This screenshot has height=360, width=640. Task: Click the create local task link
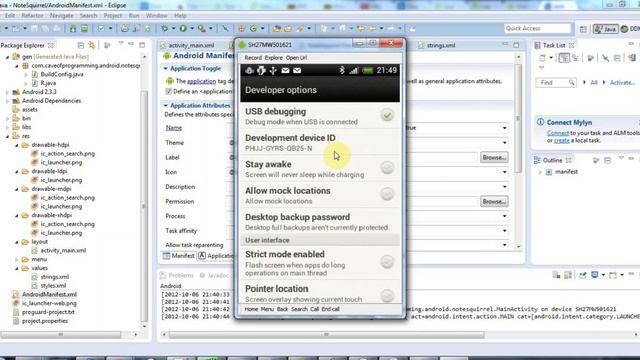pyautogui.click(x=562, y=140)
